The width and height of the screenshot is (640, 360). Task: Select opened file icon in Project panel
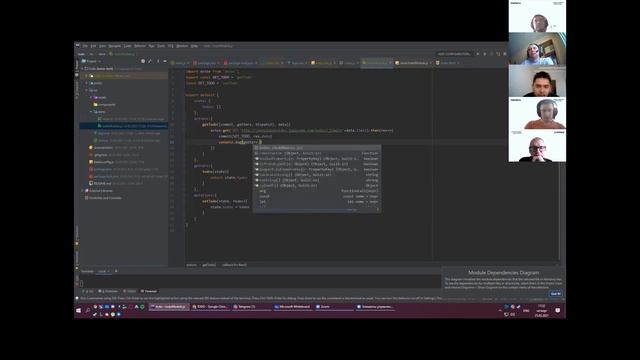(143, 61)
